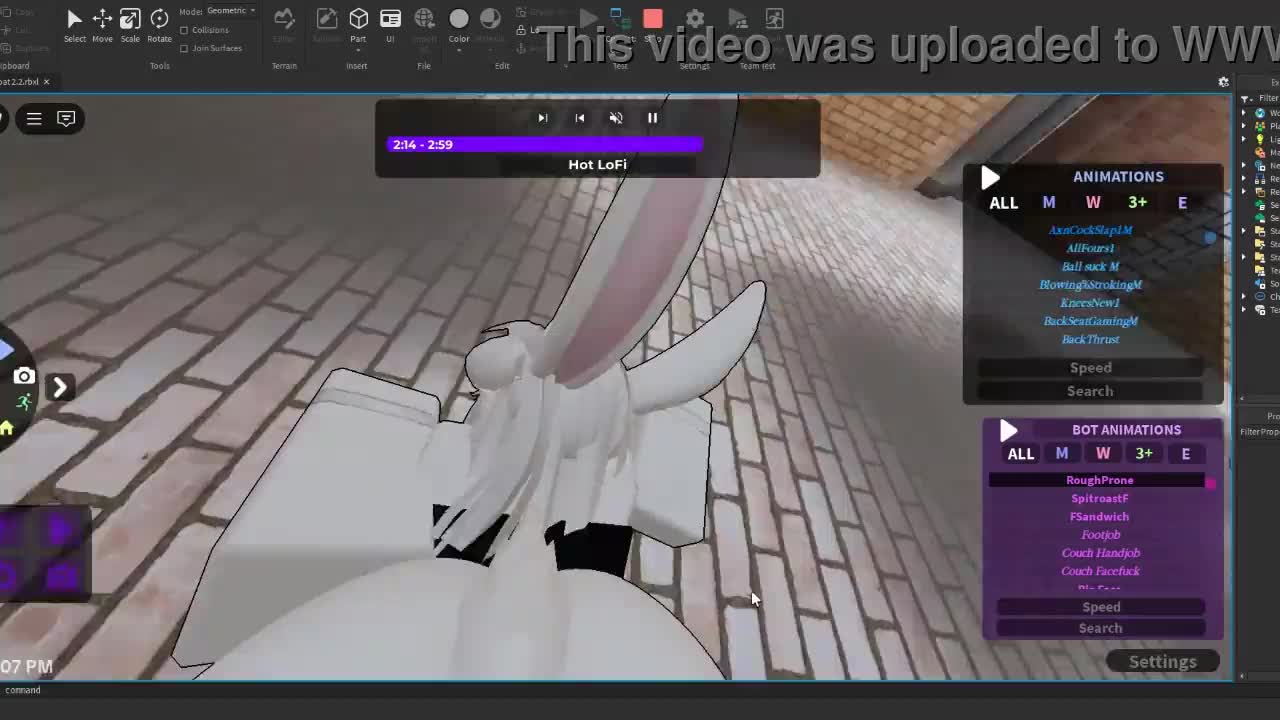Select the Move tool in toolbar

click(x=102, y=19)
